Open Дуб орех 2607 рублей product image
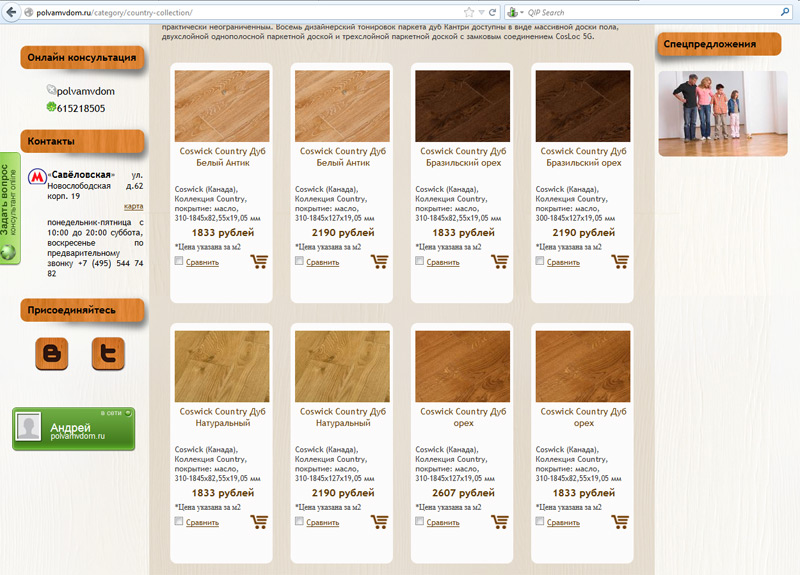Screen dimensions: 800x575 coord(463,366)
